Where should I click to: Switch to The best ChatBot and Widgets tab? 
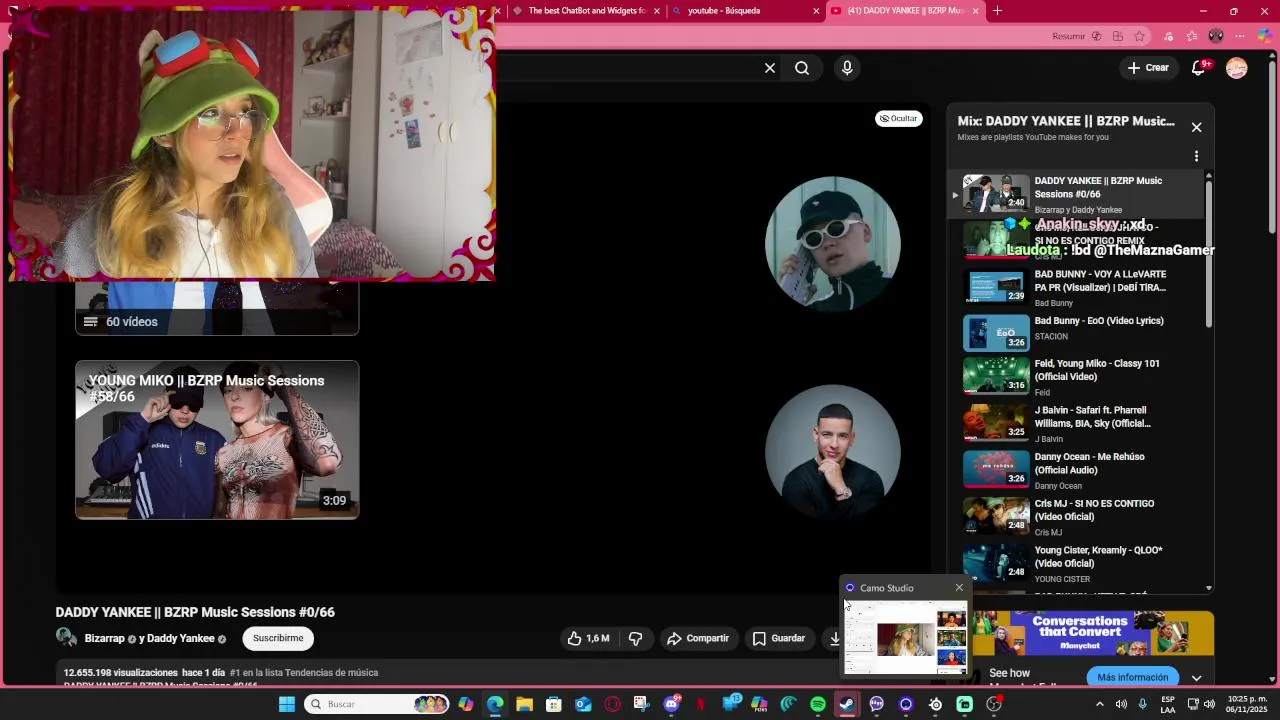tap(586, 11)
